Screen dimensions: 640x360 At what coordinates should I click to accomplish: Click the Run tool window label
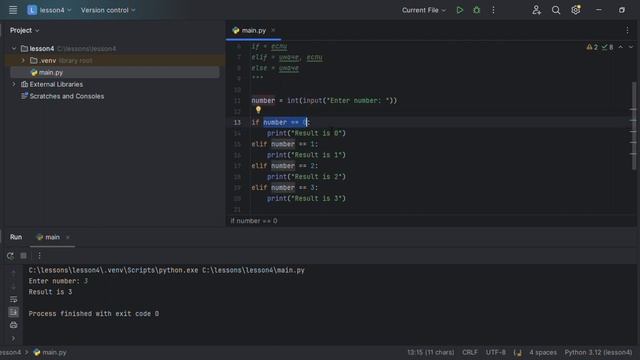coord(16,237)
